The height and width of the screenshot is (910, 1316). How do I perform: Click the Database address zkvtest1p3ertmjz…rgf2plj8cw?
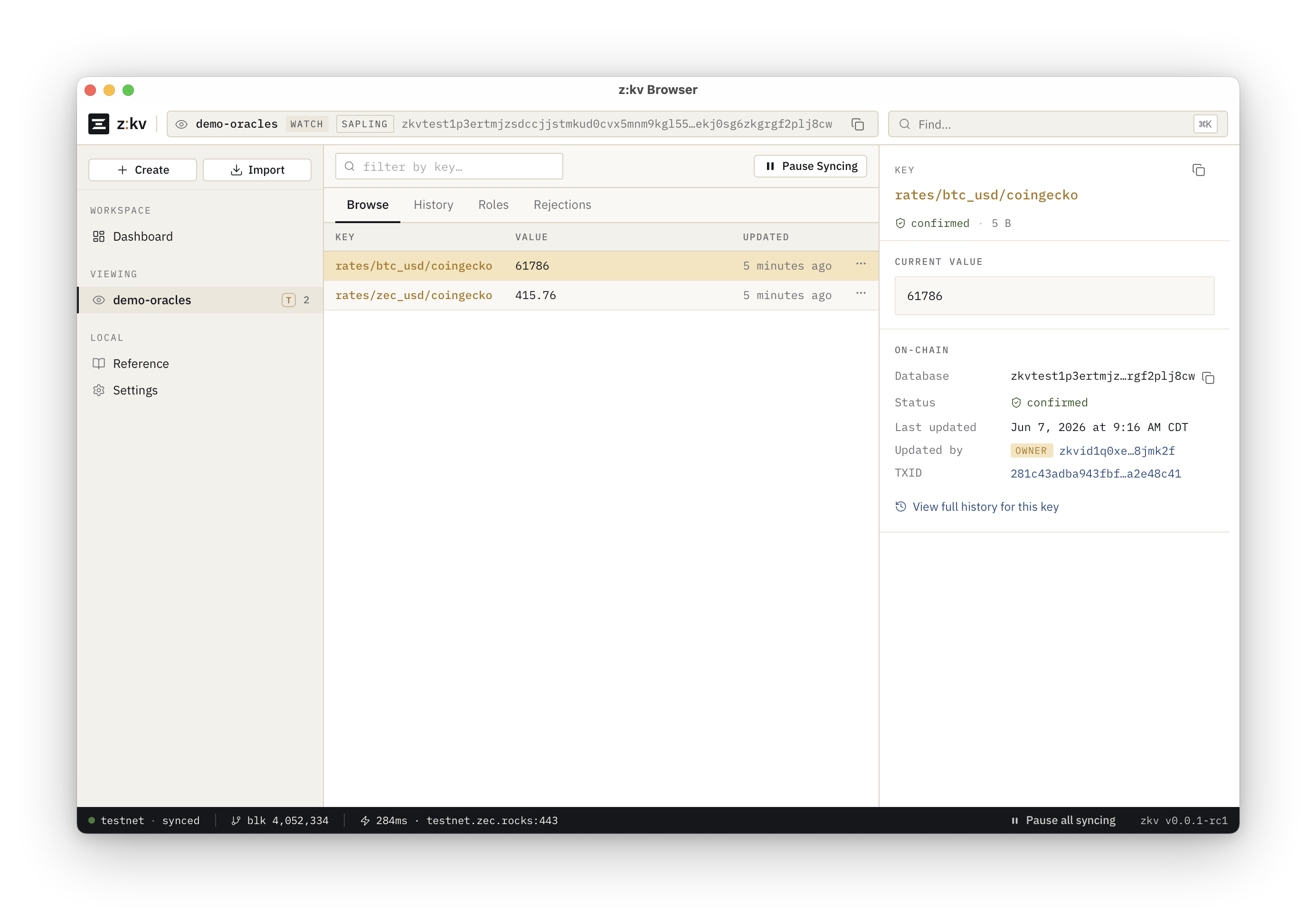(1103, 376)
